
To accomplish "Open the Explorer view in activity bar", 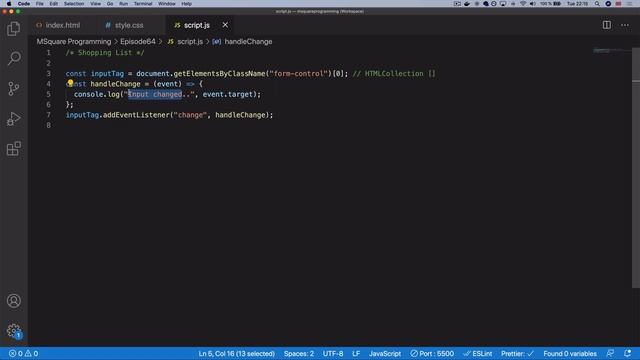I will 13,29.
